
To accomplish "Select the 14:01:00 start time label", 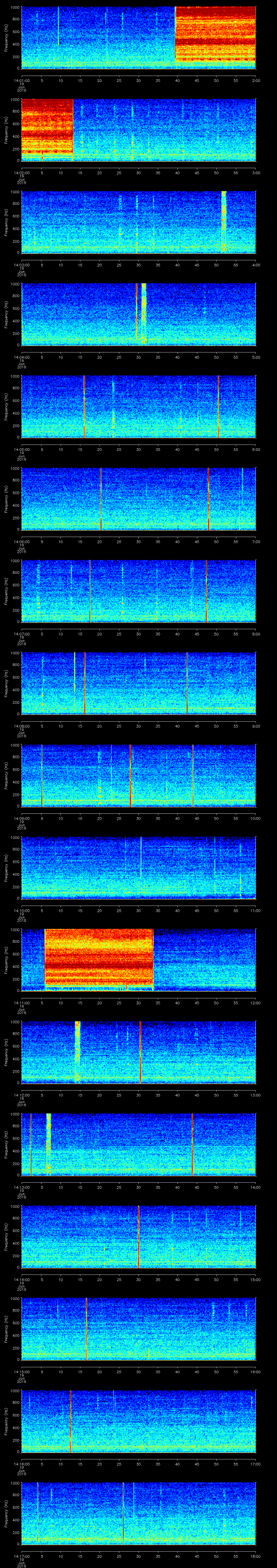I will 21,80.
